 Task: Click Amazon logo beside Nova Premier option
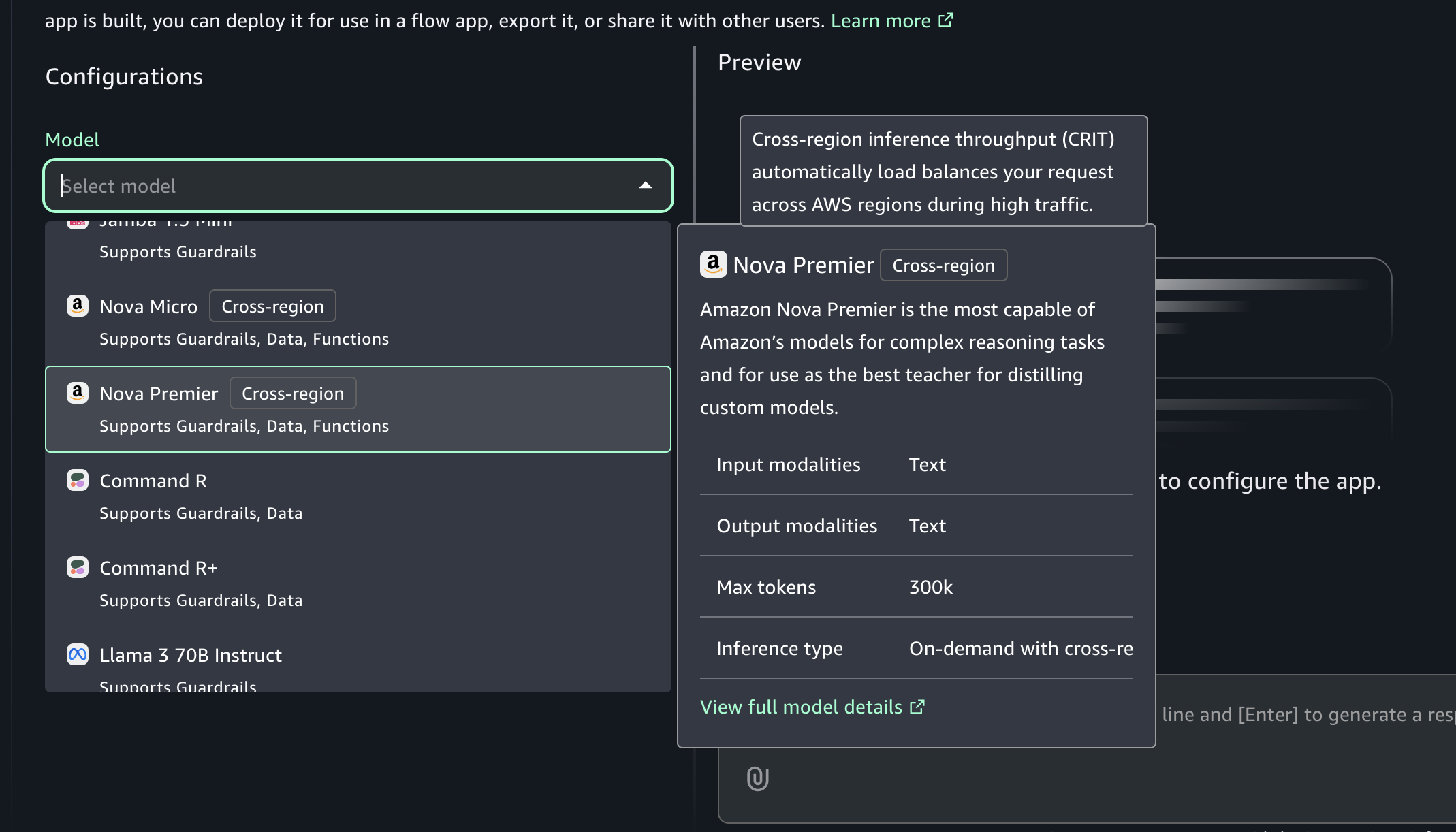78,393
